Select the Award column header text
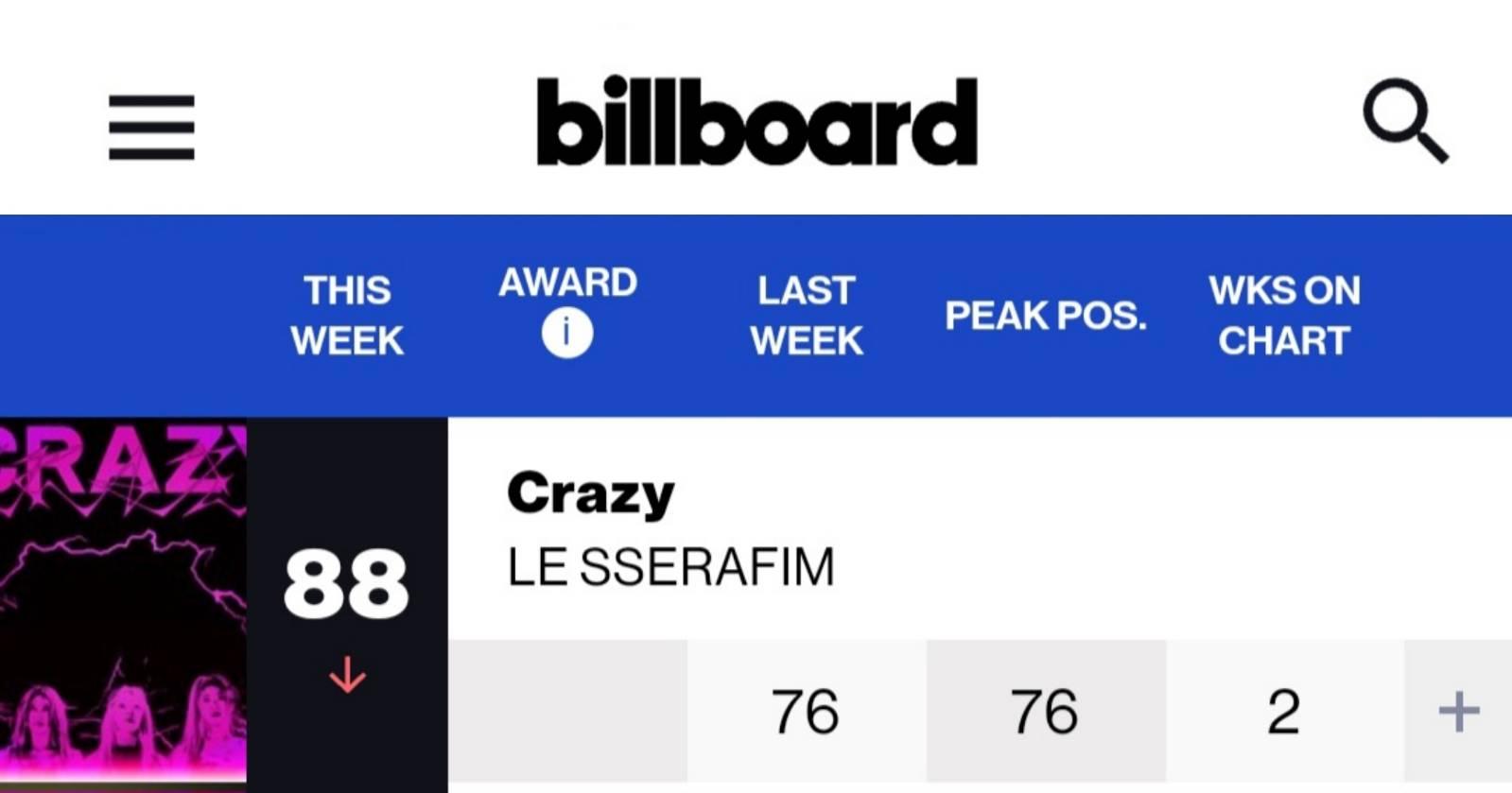Screen dimensions: 1512x793 click(567, 283)
